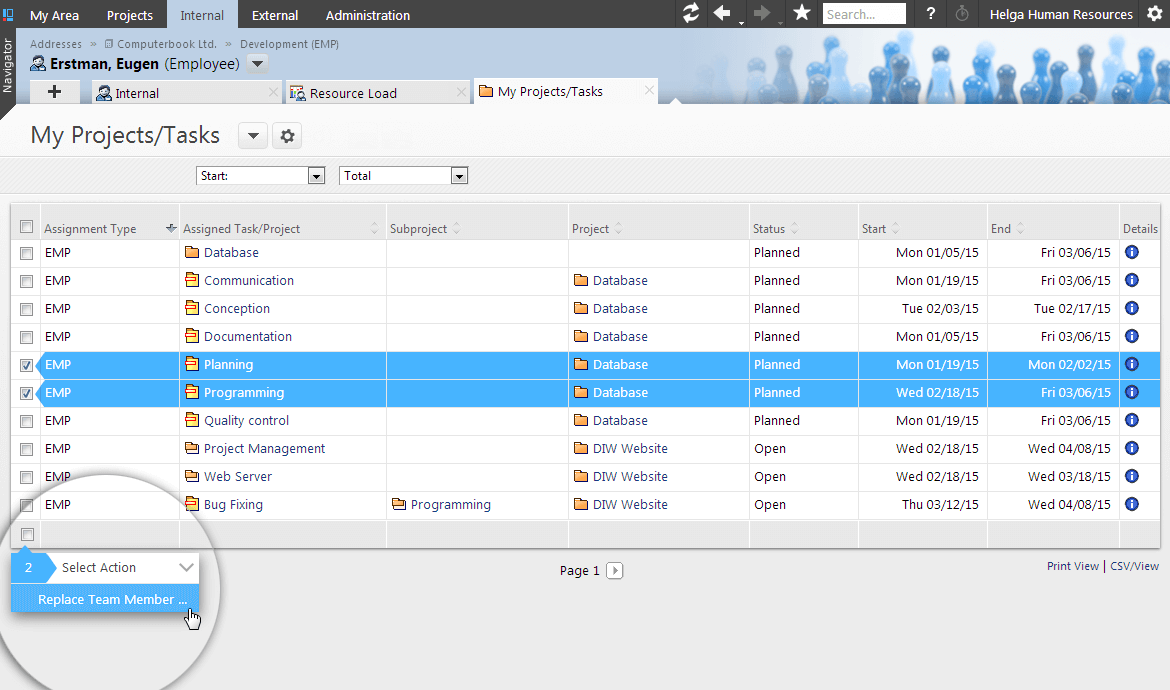This screenshot has width=1170, height=690.
Task: Open Print View link
Action: coord(1073,566)
